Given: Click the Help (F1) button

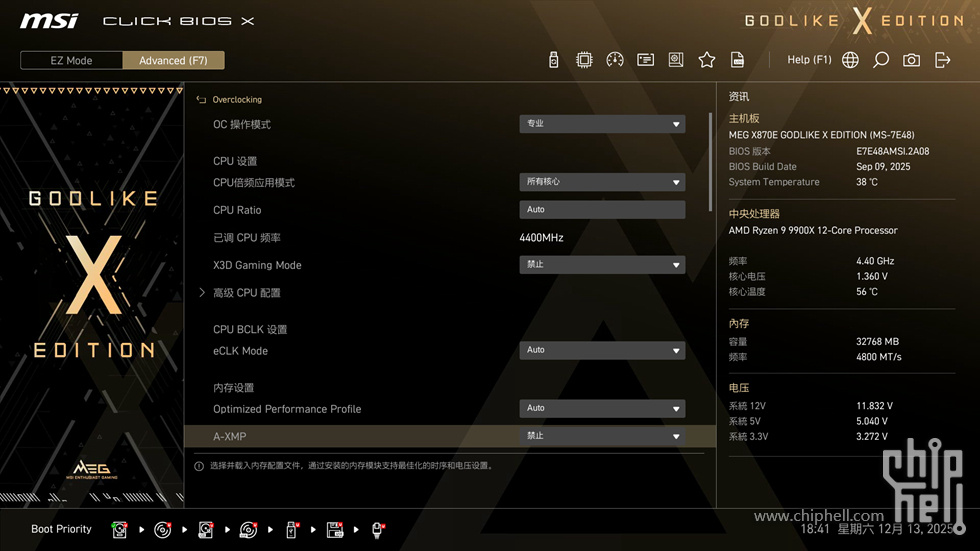Looking at the screenshot, I should coord(809,60).
